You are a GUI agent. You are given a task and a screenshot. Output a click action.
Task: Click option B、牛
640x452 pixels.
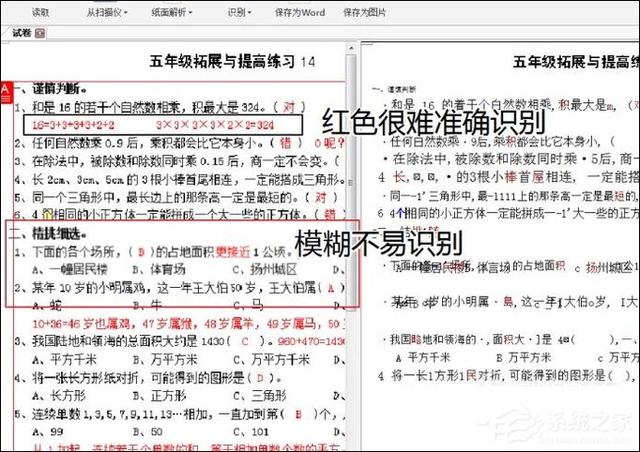tap(147, 305)
